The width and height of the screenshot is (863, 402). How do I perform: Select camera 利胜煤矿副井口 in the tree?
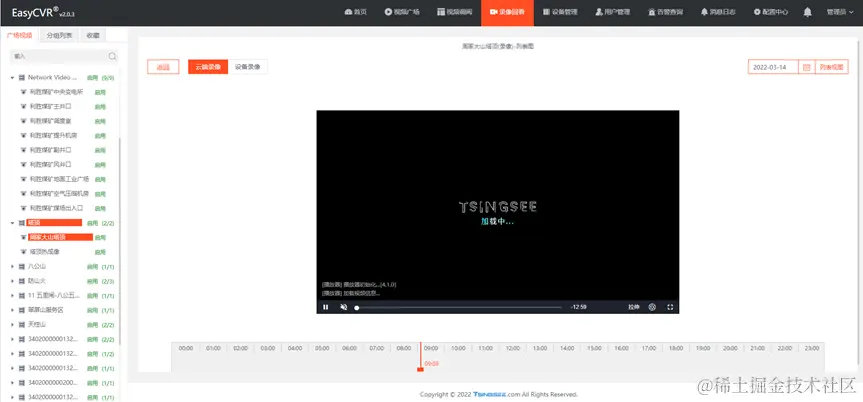click(x=51, y=150)
